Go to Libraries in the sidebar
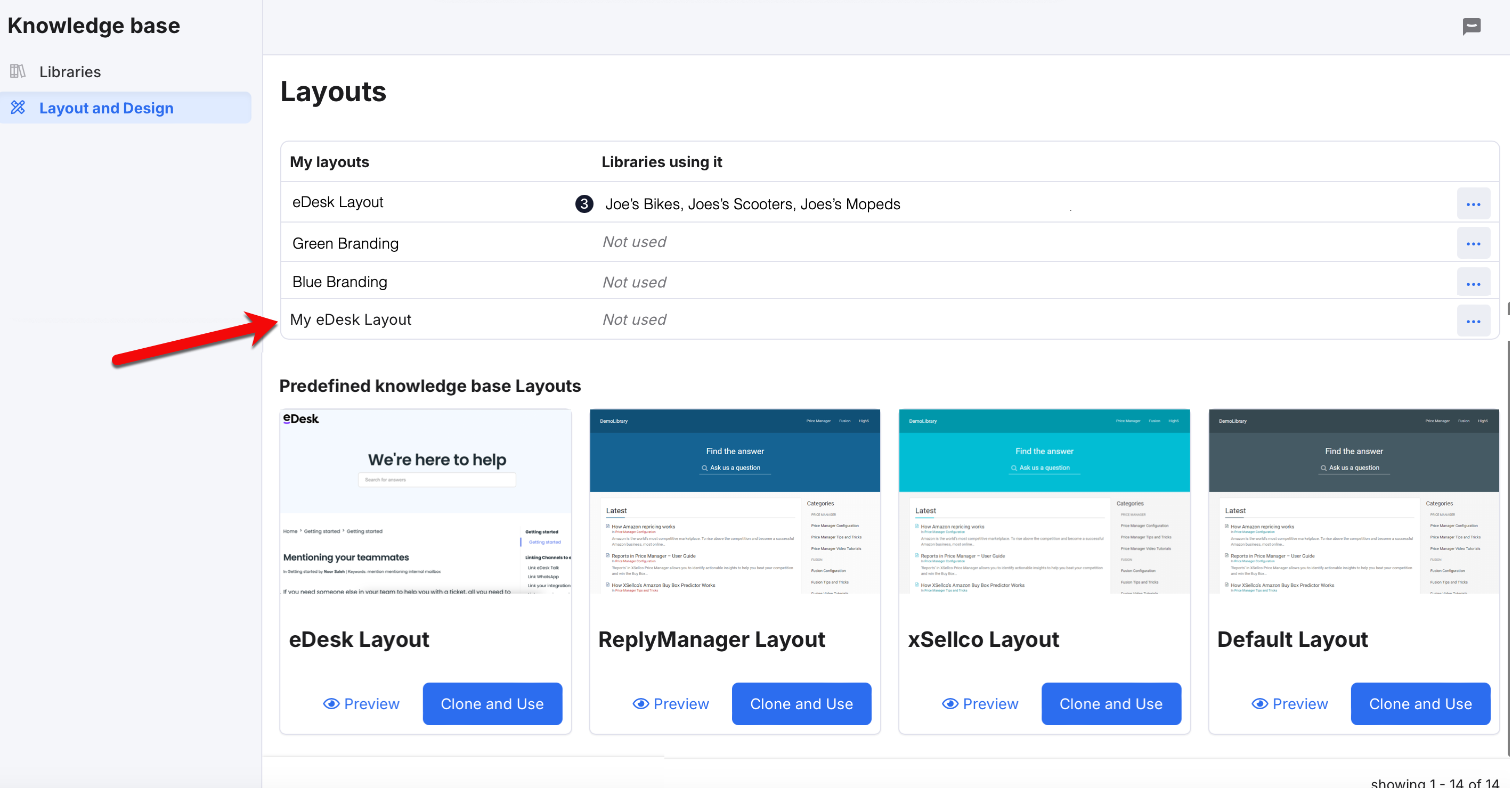Viewport: 1512px width, 788px height. pos(70,71)
